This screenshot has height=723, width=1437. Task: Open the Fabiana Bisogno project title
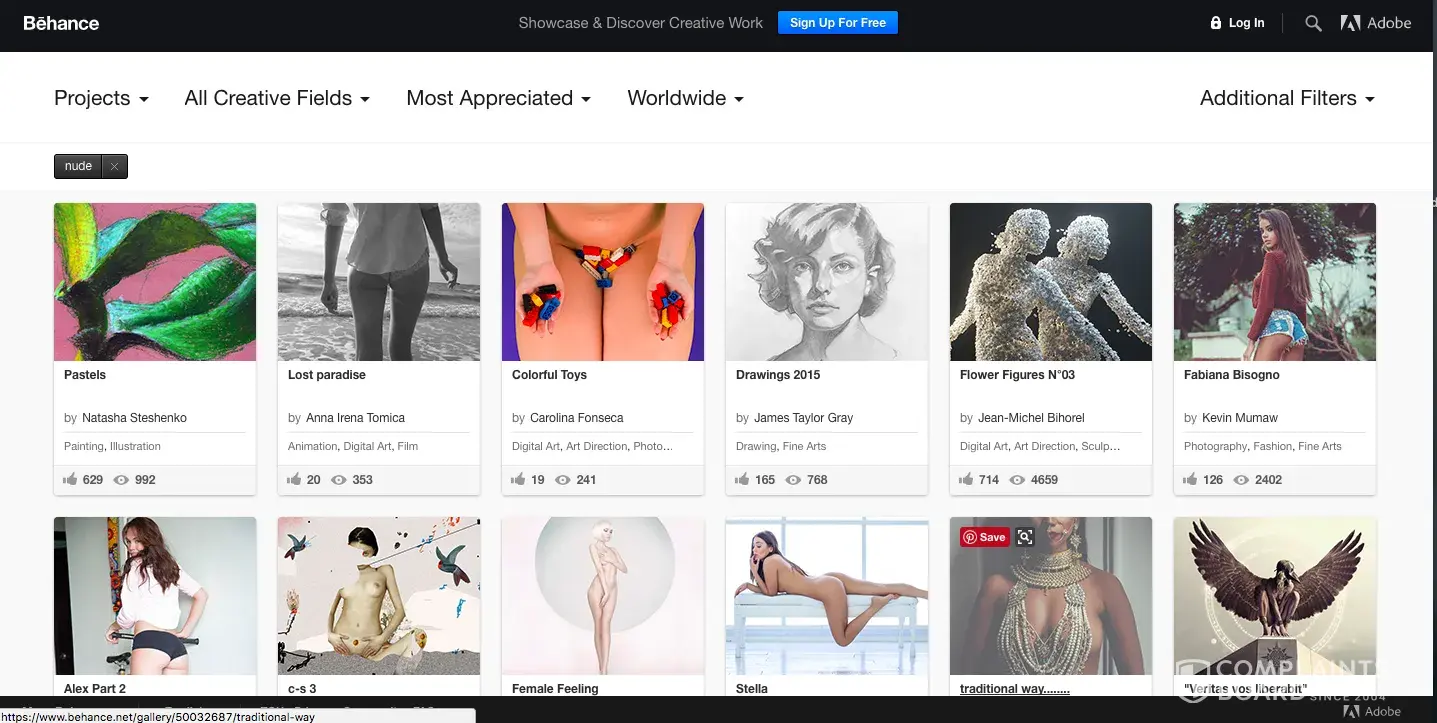point(1232,375)
